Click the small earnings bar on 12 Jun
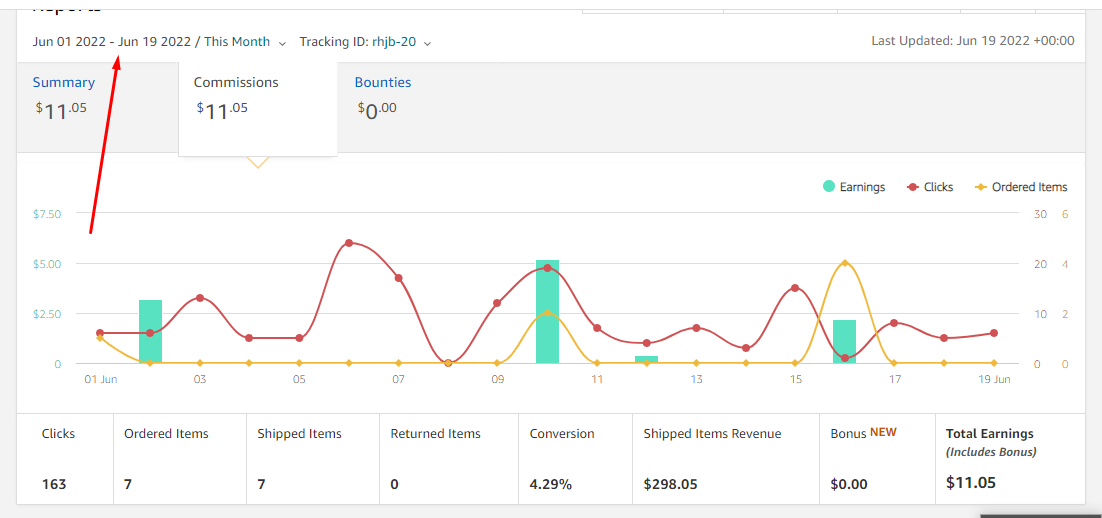This screenshot has height=518, width=1102. point(647,359)
